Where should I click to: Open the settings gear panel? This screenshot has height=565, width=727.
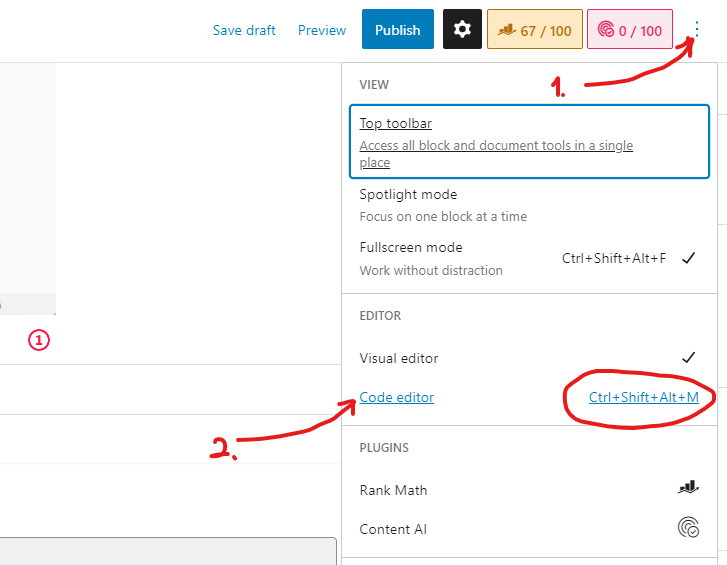click(x=462, y=29)
